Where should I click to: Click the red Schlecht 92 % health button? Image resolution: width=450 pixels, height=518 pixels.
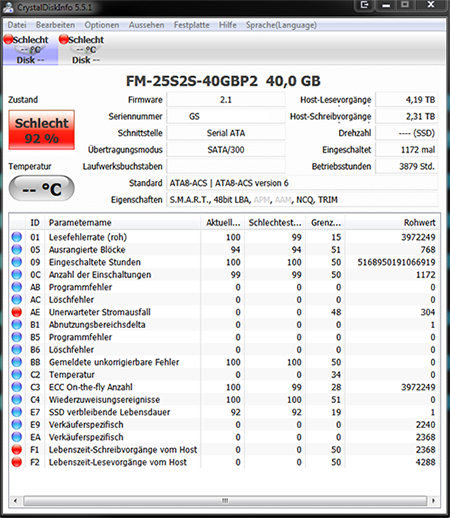[42, 130]
